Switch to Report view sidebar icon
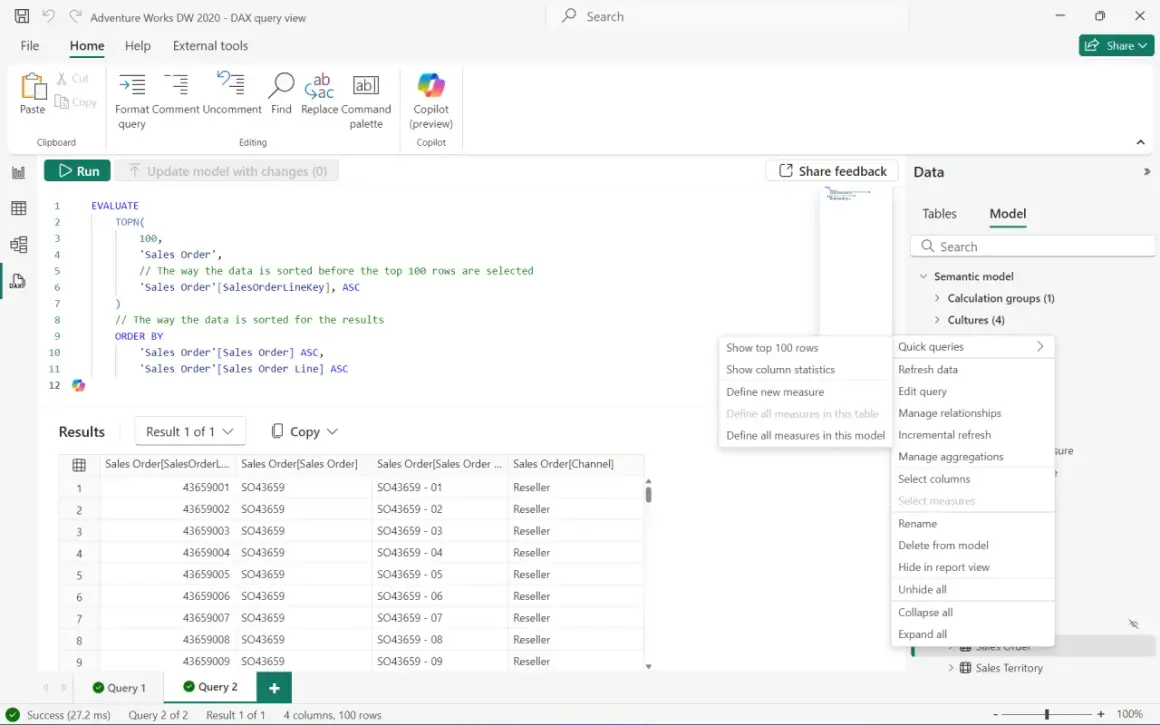1160x725 pixels. (x=18, y=172)
